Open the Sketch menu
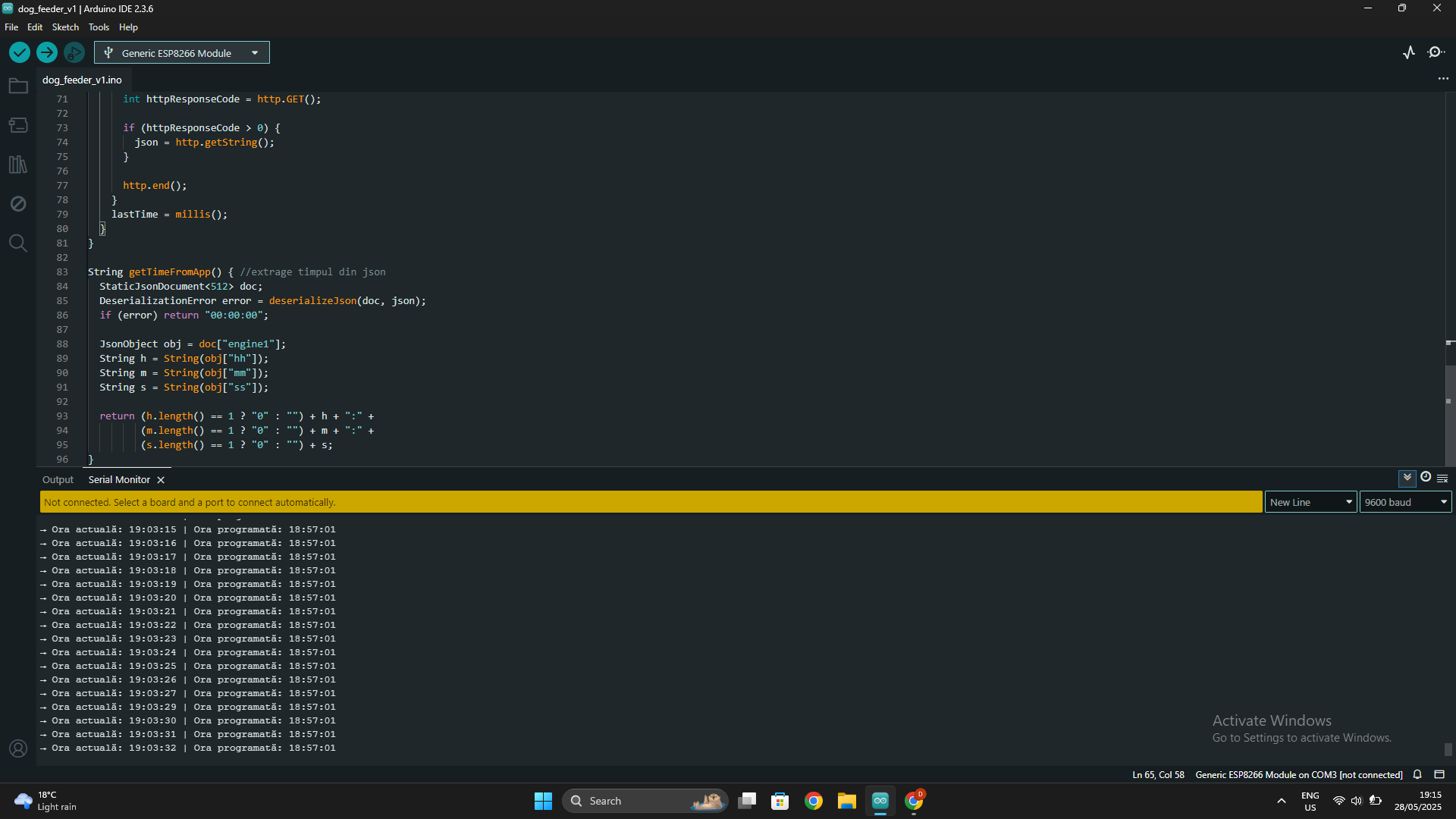 click(65, 27)
